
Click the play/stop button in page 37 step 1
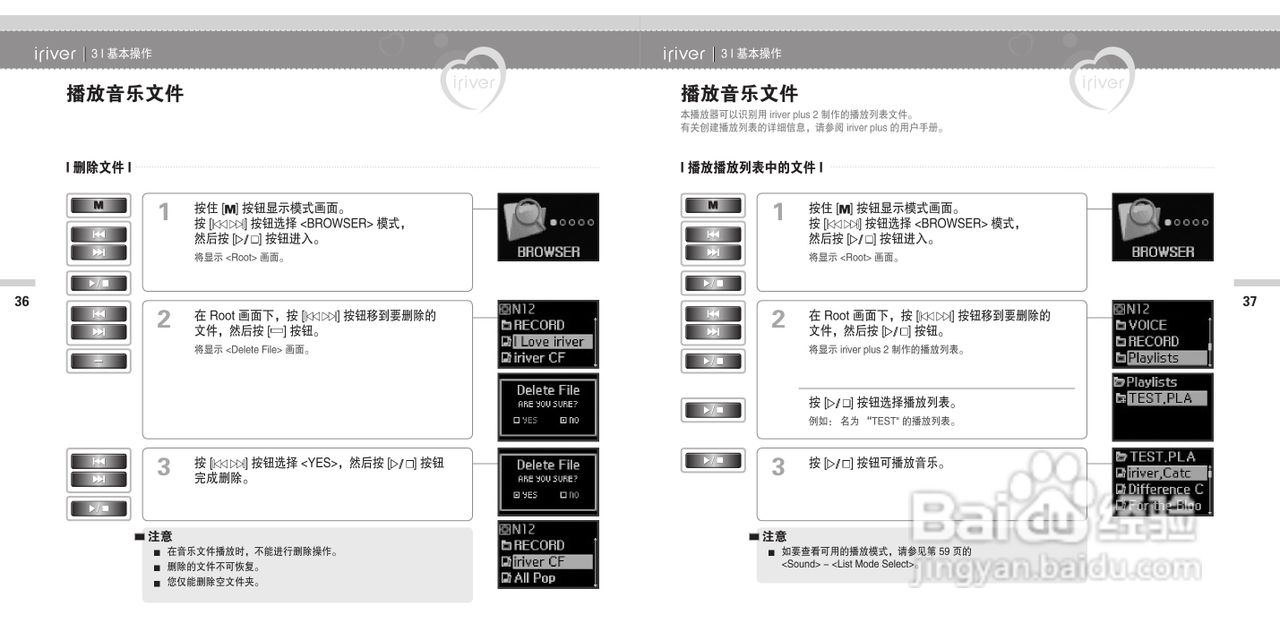coord(712,283)
